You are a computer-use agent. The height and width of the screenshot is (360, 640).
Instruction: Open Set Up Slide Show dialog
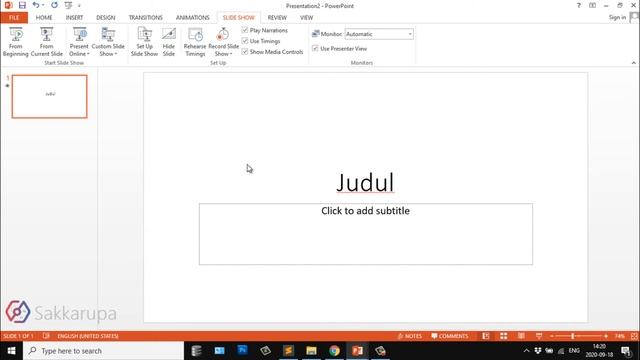(144, 42)
